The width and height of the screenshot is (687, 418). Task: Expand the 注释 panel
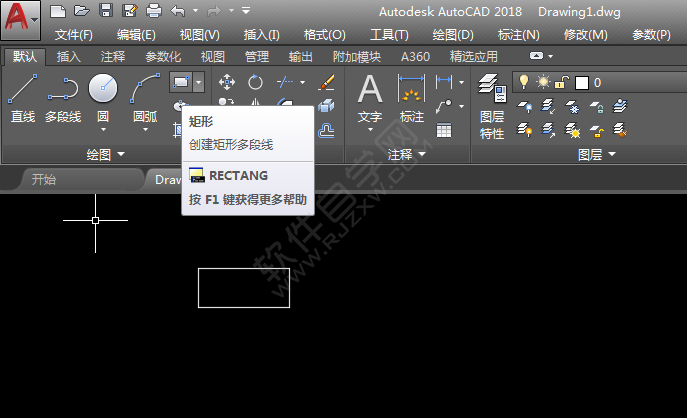(x=407, y=154)
